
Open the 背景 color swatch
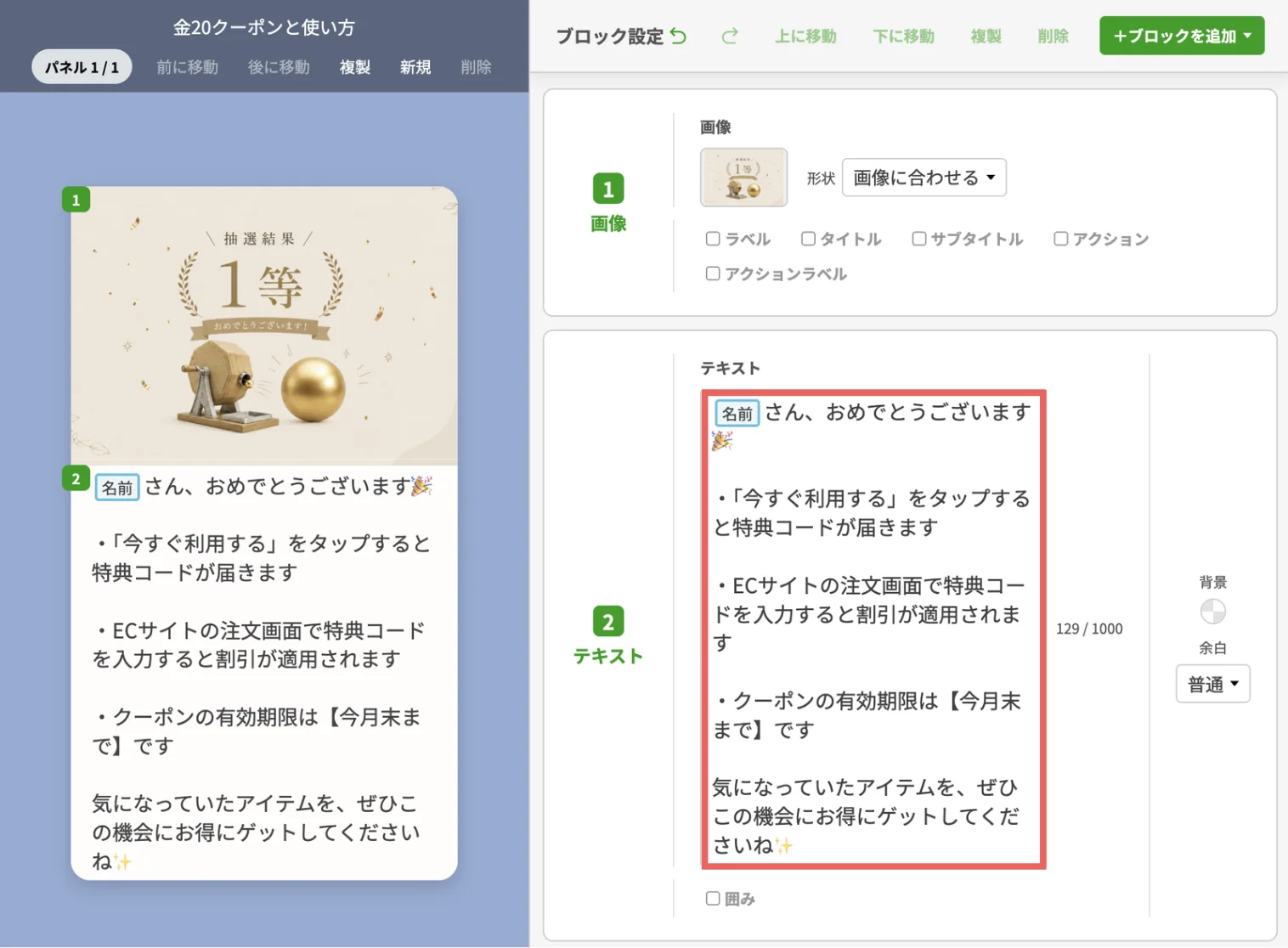1212,612
